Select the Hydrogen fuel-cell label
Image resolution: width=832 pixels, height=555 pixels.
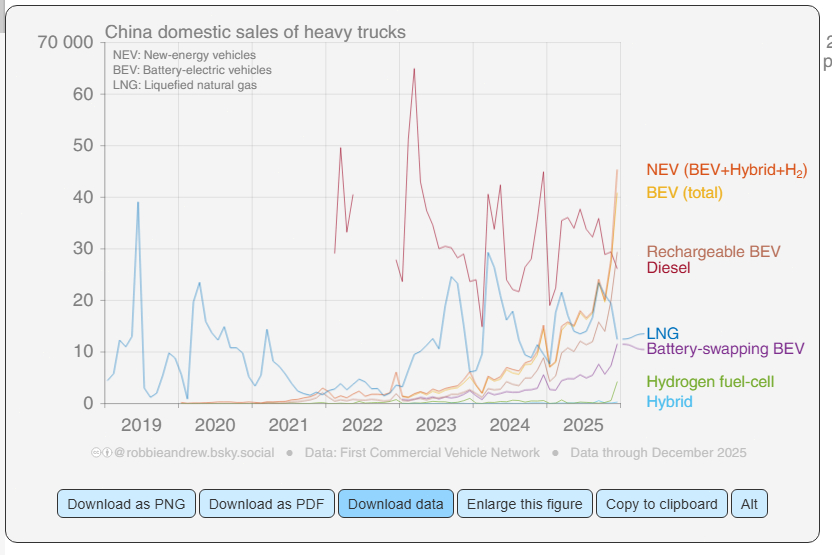(710, 382)
